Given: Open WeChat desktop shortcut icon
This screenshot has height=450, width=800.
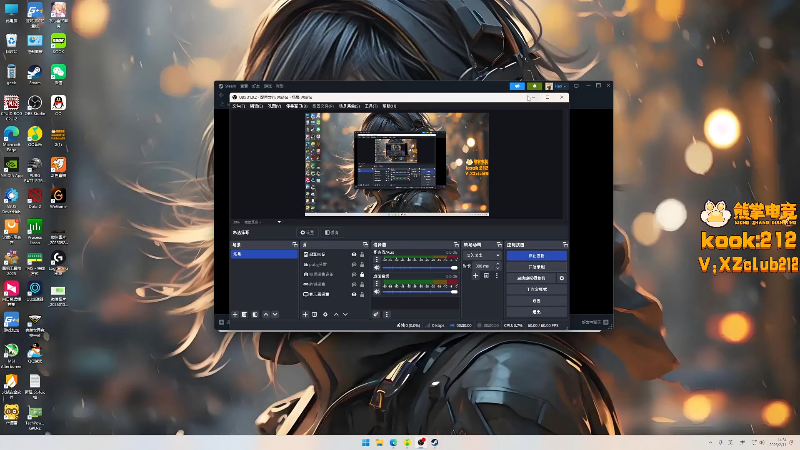Looking at the screenshot, I should [58, 74].
